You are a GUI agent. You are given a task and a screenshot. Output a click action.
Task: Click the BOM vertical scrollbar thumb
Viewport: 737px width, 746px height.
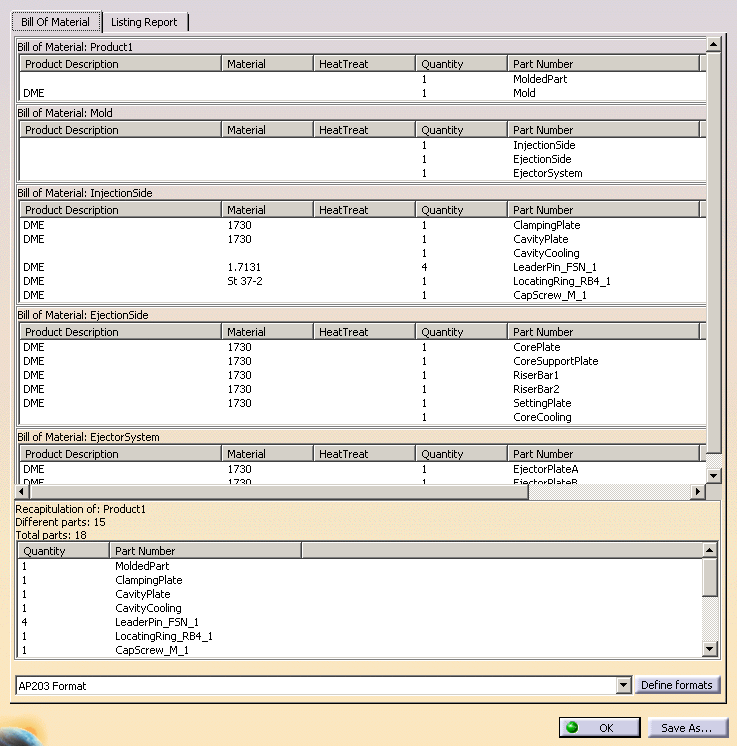(713, 253)
